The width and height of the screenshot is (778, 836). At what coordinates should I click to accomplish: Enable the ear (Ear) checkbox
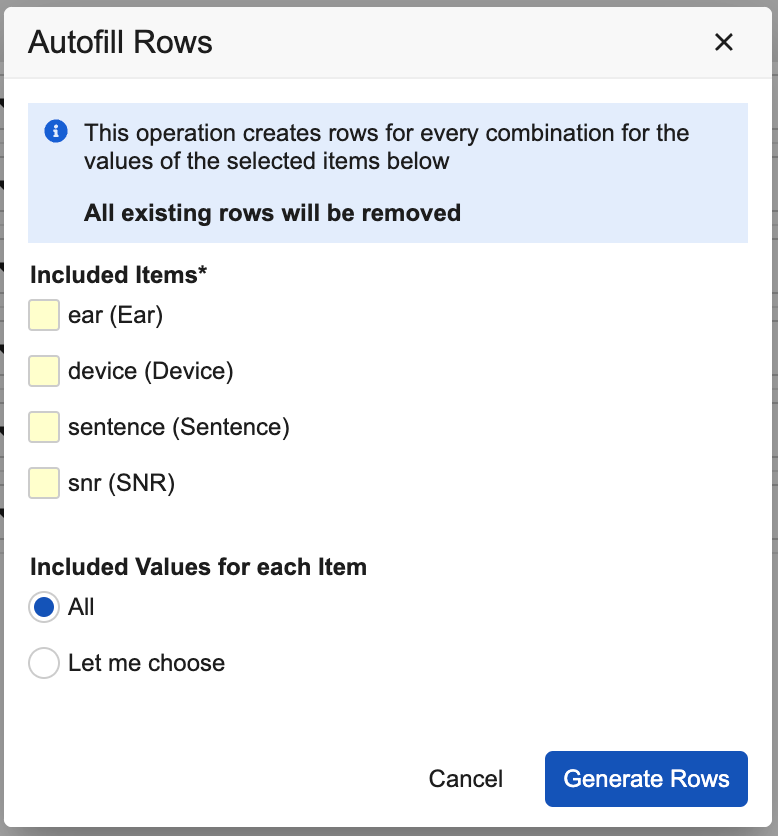[x=44, y=315]
